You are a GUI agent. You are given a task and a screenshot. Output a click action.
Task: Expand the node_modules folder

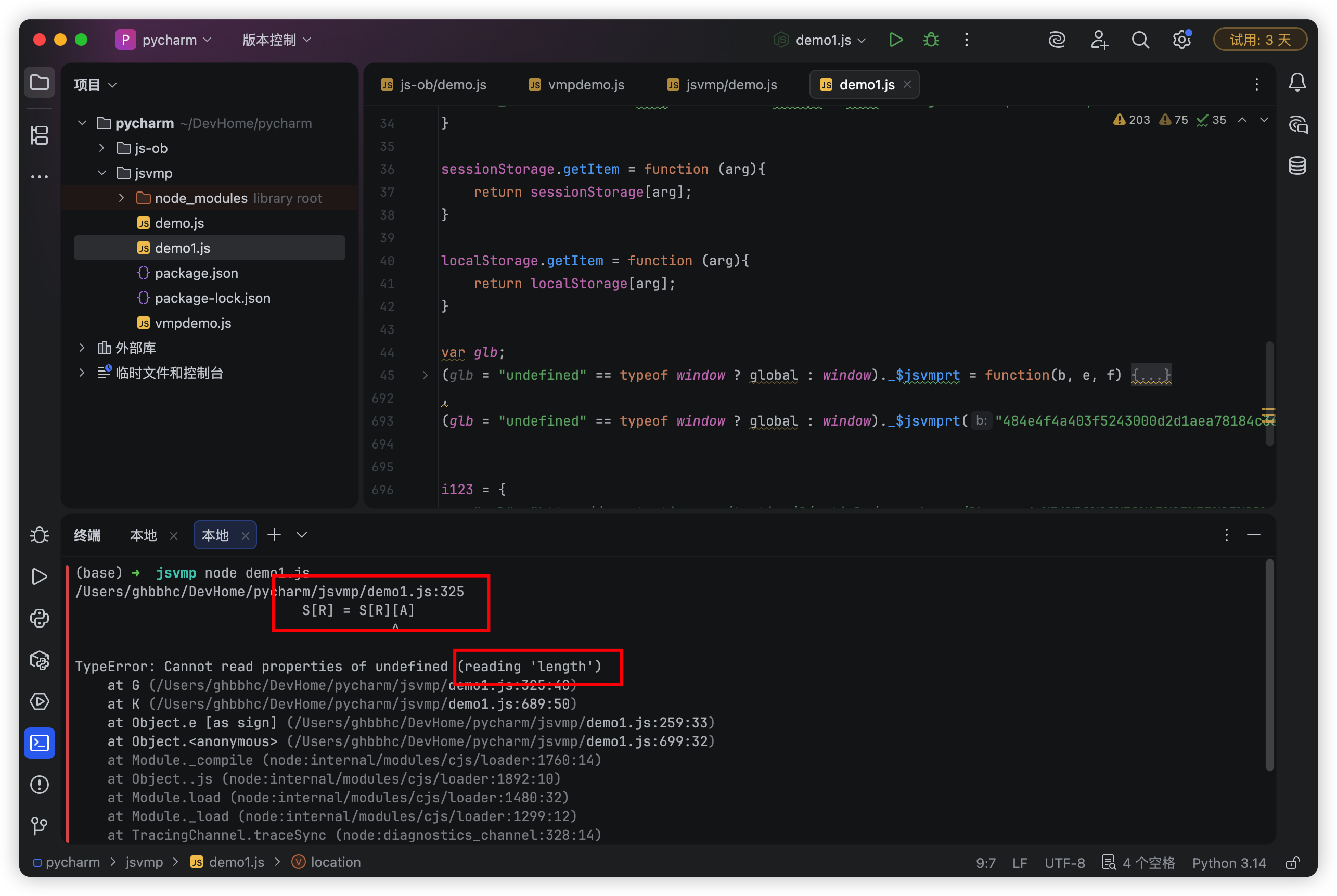[121, 198]
